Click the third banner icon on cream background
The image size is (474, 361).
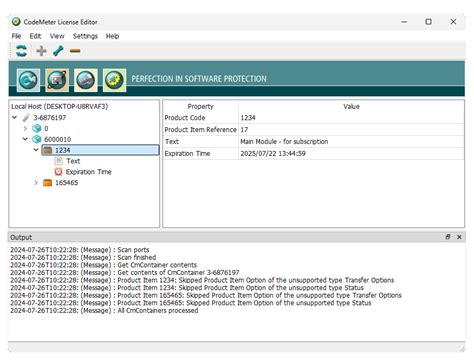tap(86, 80)
